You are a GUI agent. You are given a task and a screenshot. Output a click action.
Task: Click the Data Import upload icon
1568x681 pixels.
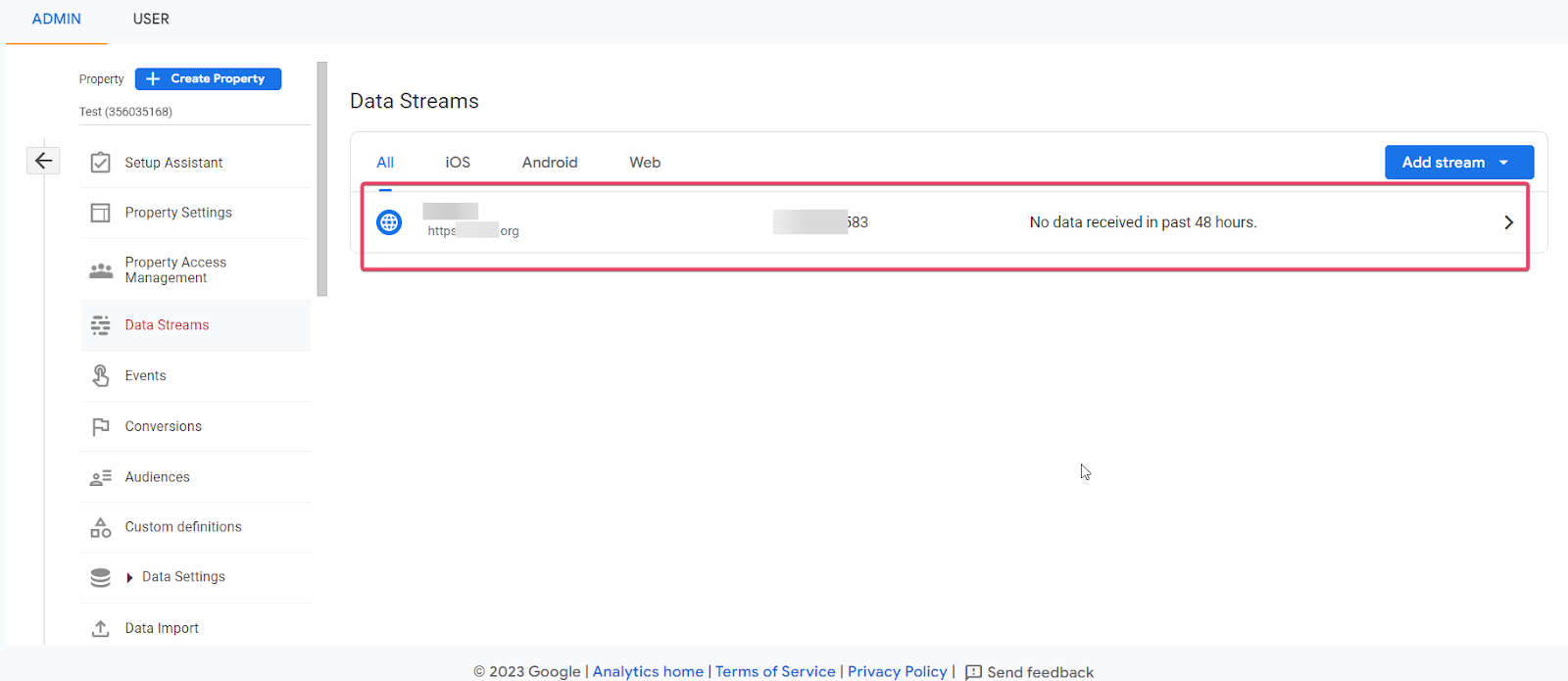(x=100, y=628)
